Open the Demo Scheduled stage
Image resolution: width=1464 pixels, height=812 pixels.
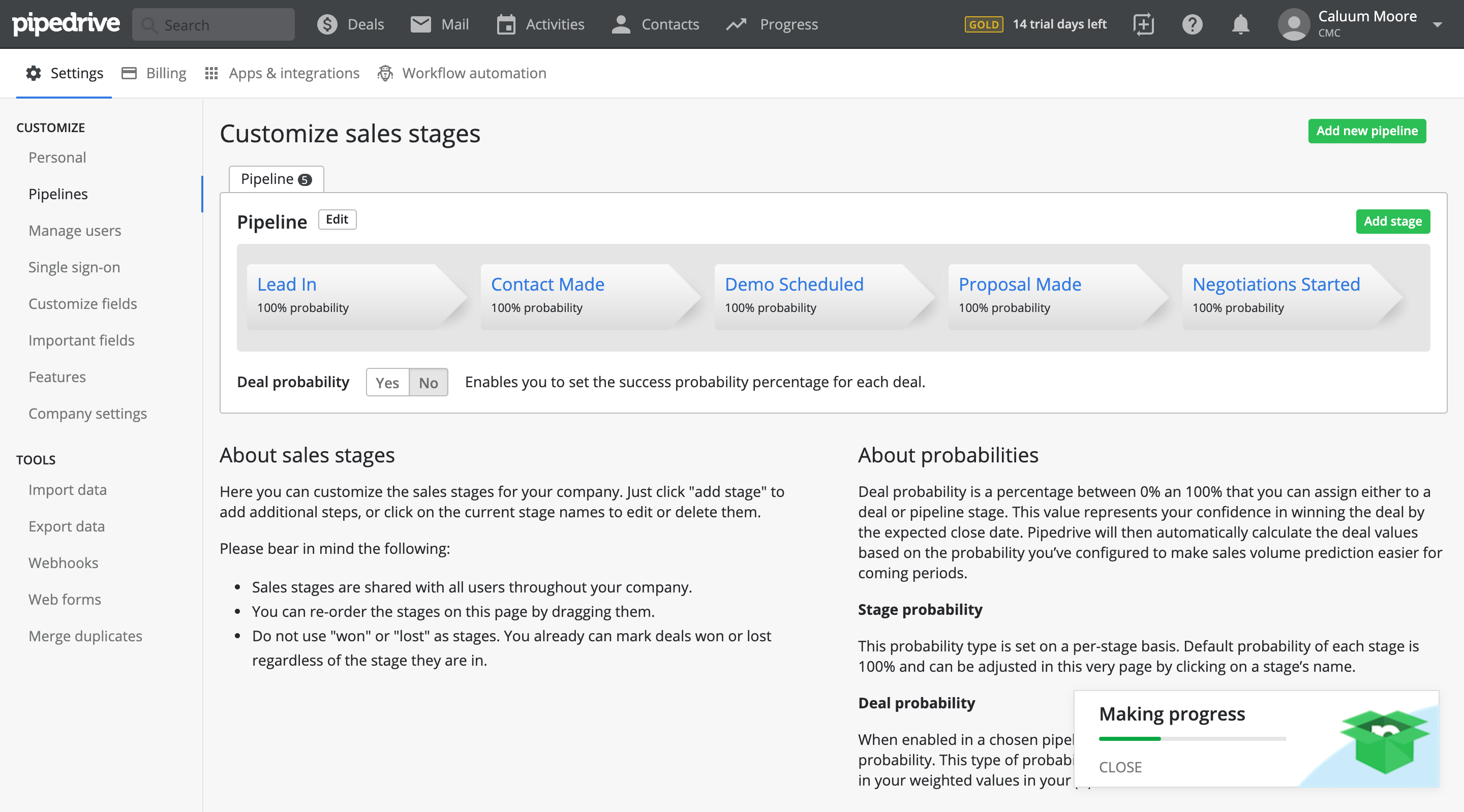[x=794, y=284]
